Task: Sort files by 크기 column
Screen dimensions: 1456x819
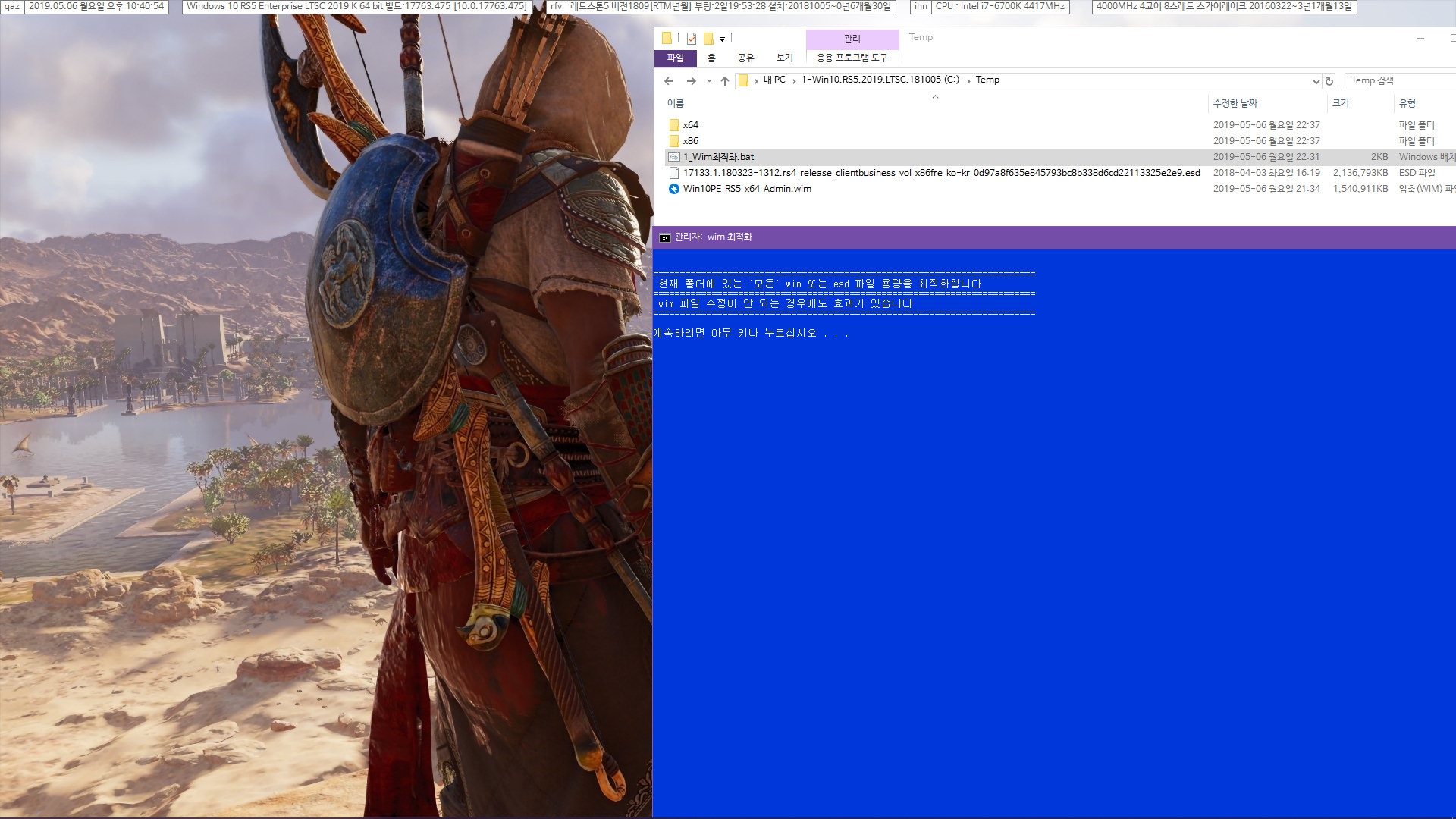Action: tap(1360, 103)
